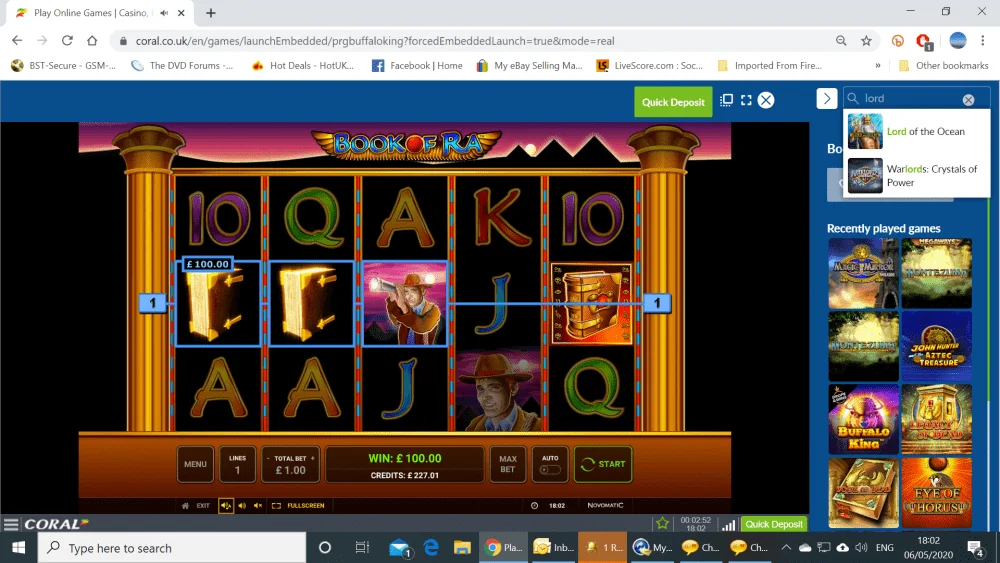The image size is (1000, 563).
Task: Open the Other bookmarks folder
Action: [x=943, y=66]
